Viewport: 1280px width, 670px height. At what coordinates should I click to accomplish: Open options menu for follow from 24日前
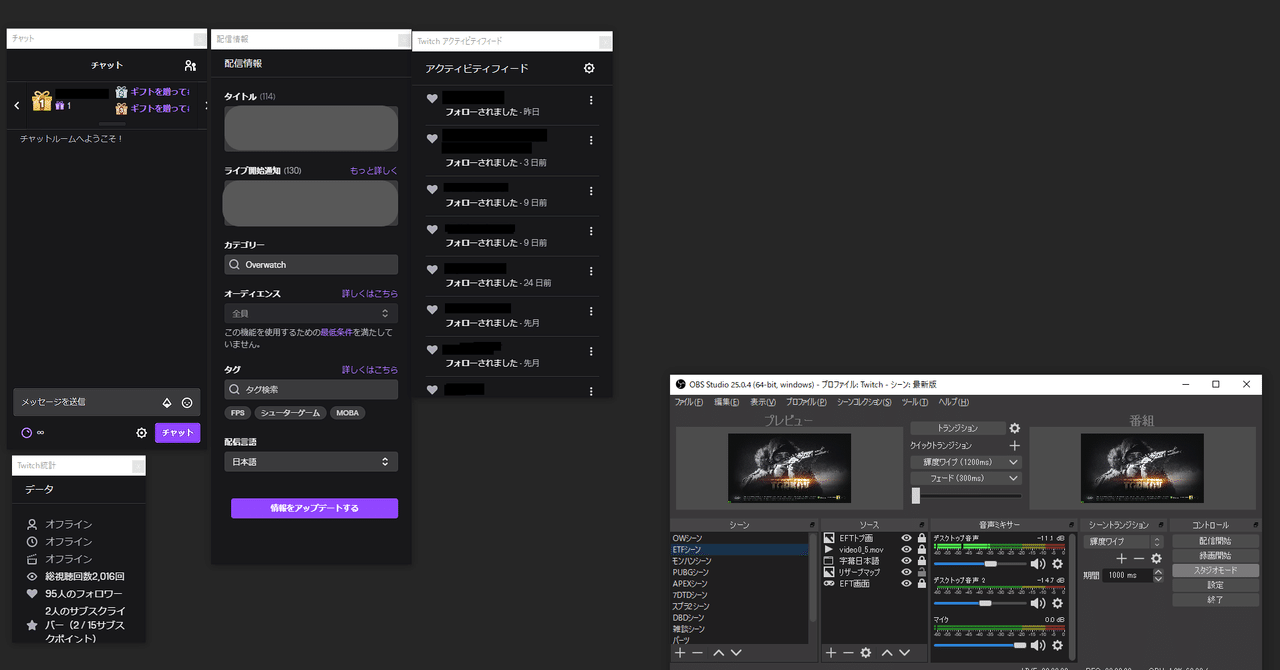(x=591, y=270)
